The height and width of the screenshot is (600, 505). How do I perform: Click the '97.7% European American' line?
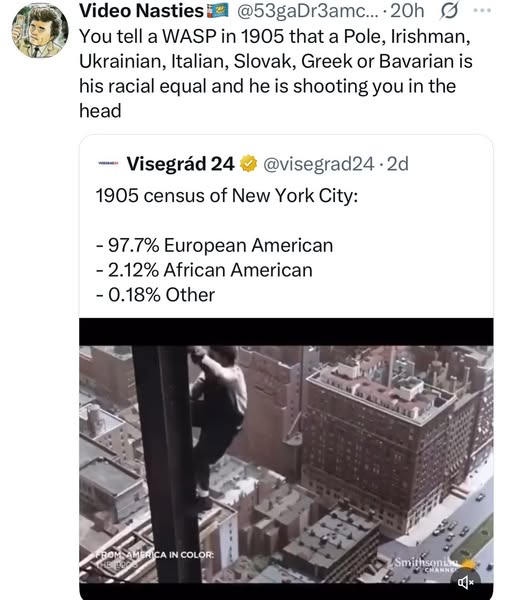pos(214,245)
